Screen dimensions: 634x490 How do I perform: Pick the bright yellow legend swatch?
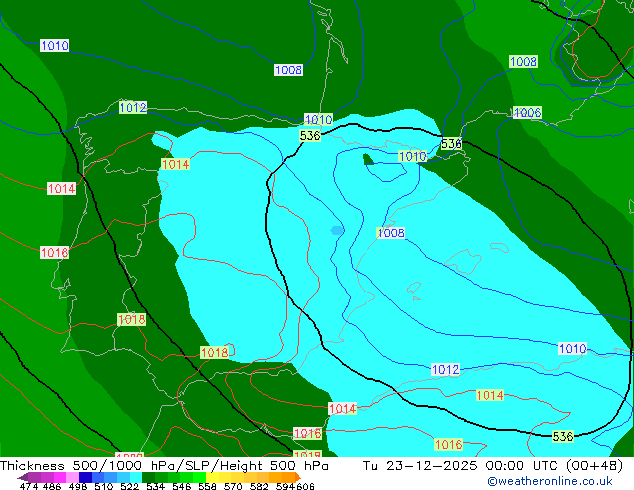click(212, 477)
